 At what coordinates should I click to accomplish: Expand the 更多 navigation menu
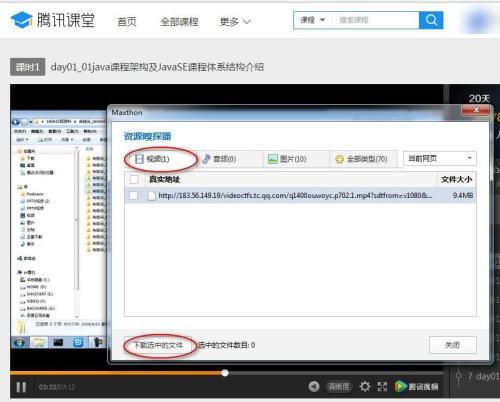235,22
